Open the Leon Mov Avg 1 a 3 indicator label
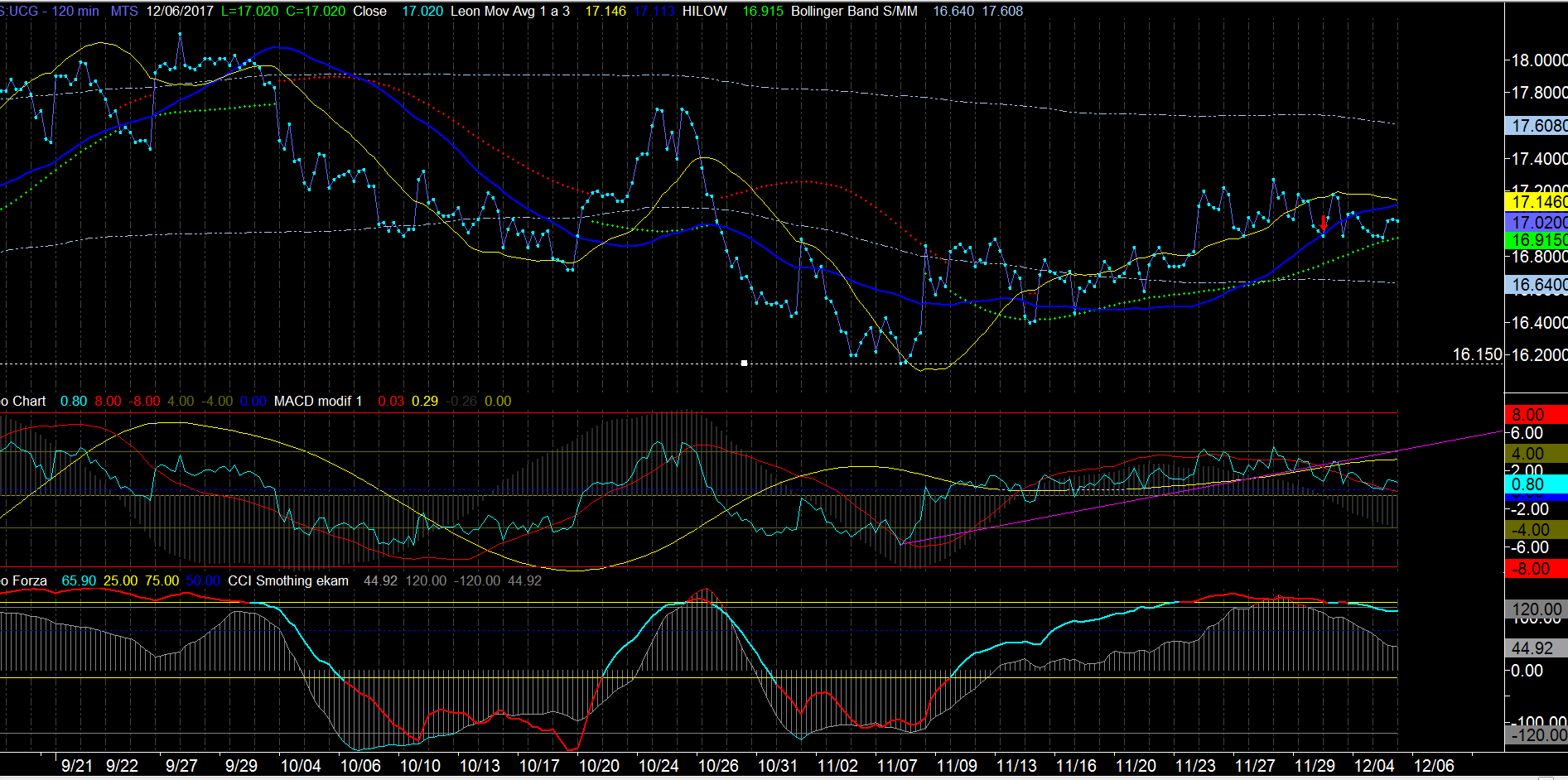 [510, 11]
